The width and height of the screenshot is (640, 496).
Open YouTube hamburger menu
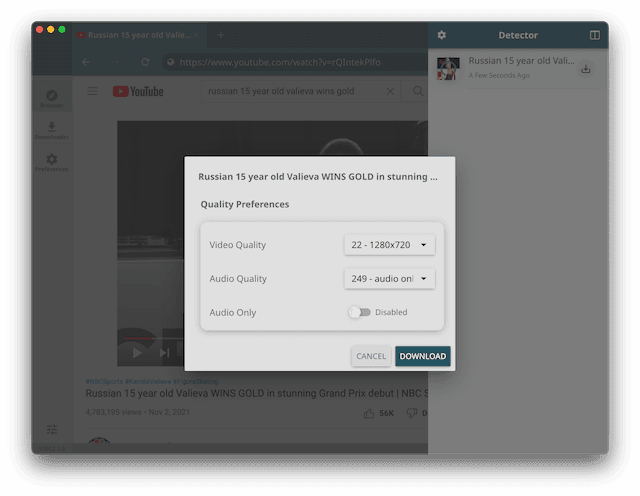pos(92,91)
